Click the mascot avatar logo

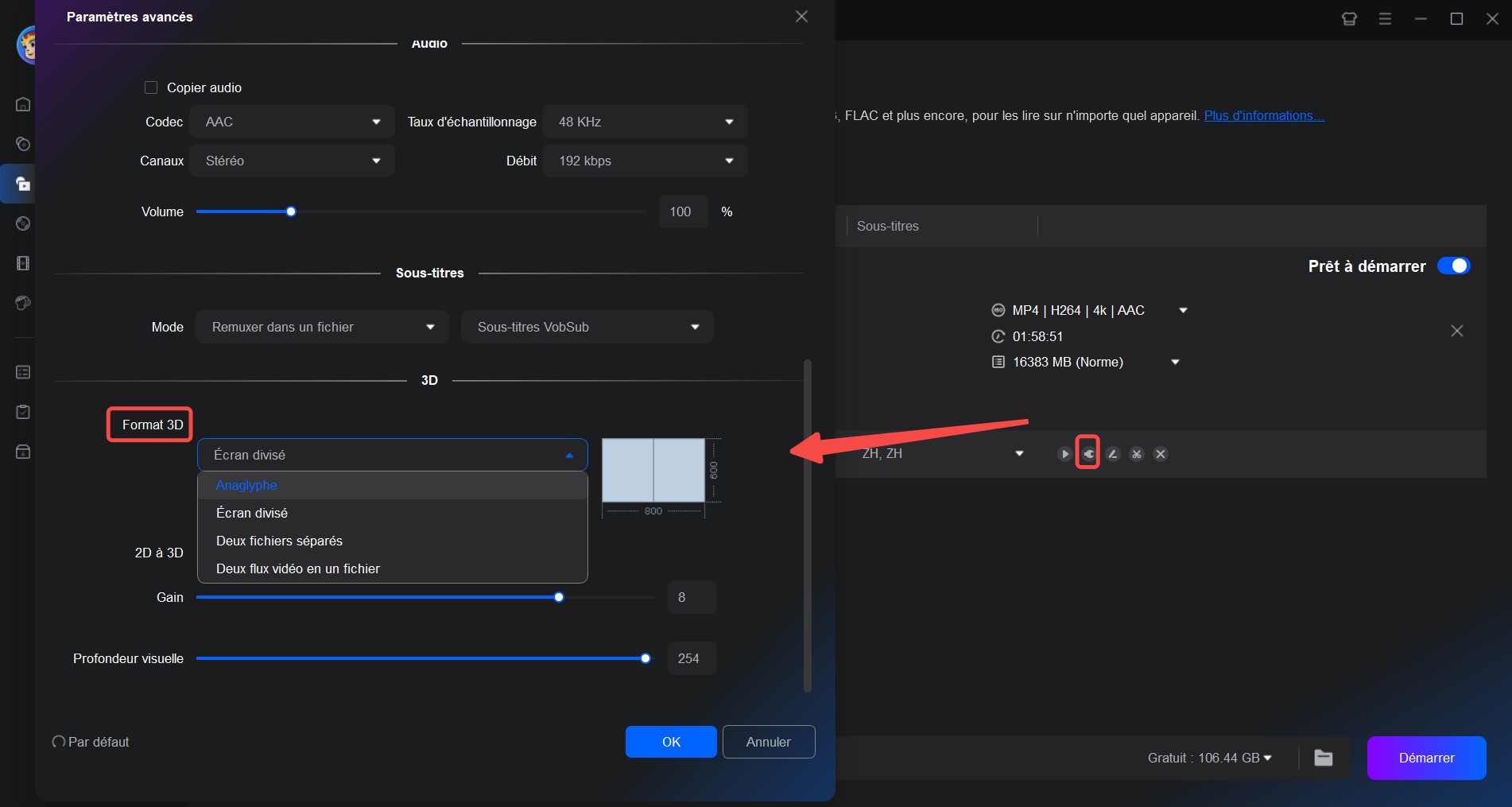[x=26, y=45]
